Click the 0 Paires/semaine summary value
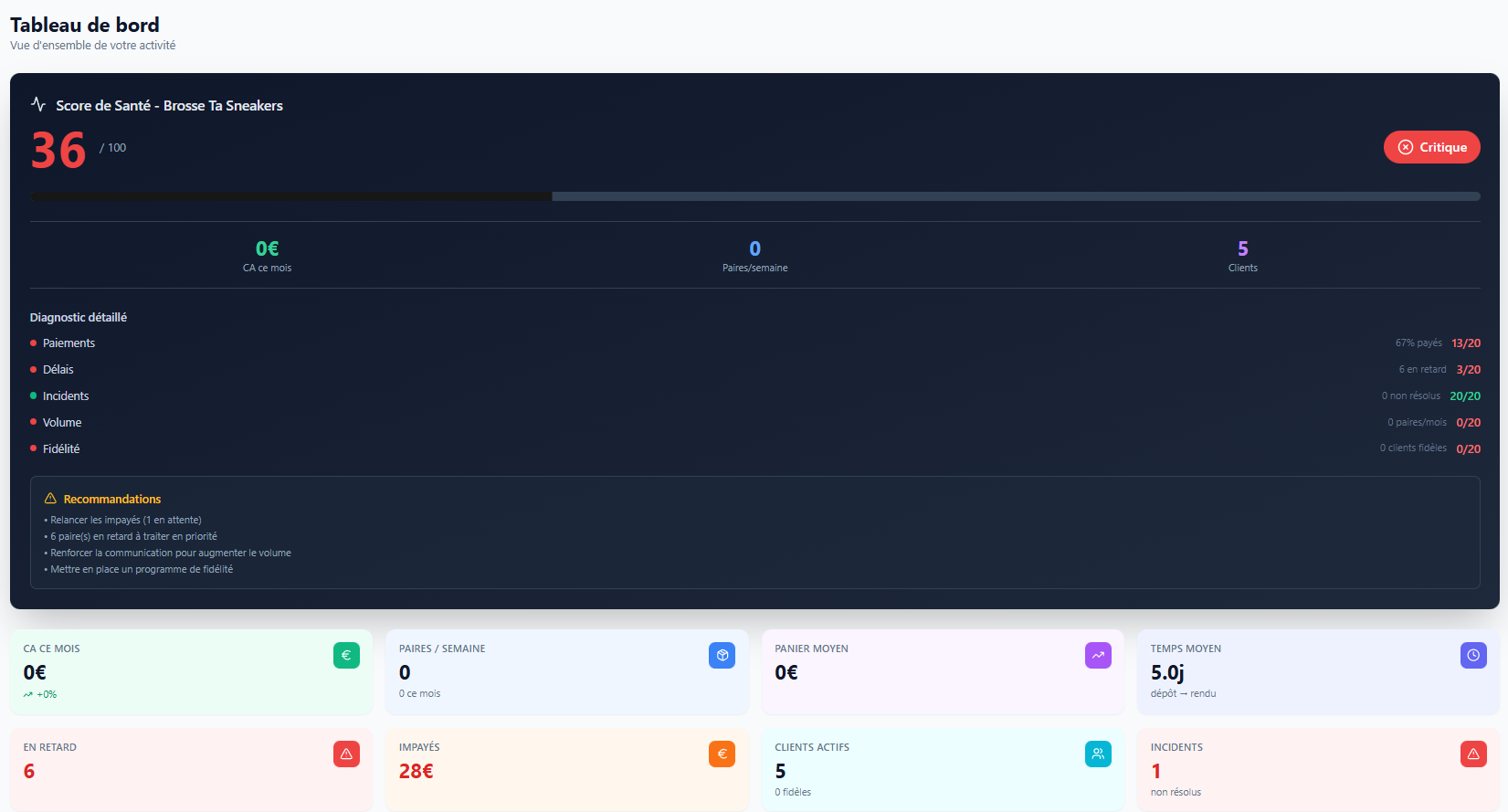This screenshot has height=812, width=1508. pyautogui.click(x=754, y=248)
